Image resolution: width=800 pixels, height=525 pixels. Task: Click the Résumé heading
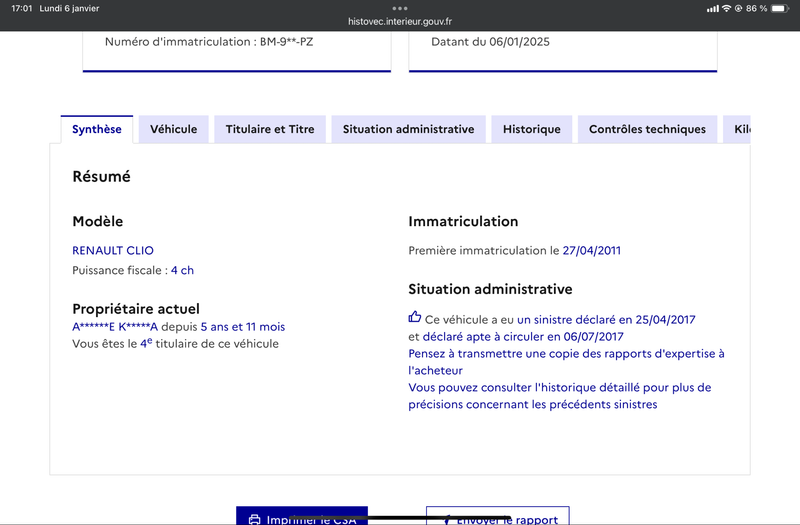click(102, 177)
